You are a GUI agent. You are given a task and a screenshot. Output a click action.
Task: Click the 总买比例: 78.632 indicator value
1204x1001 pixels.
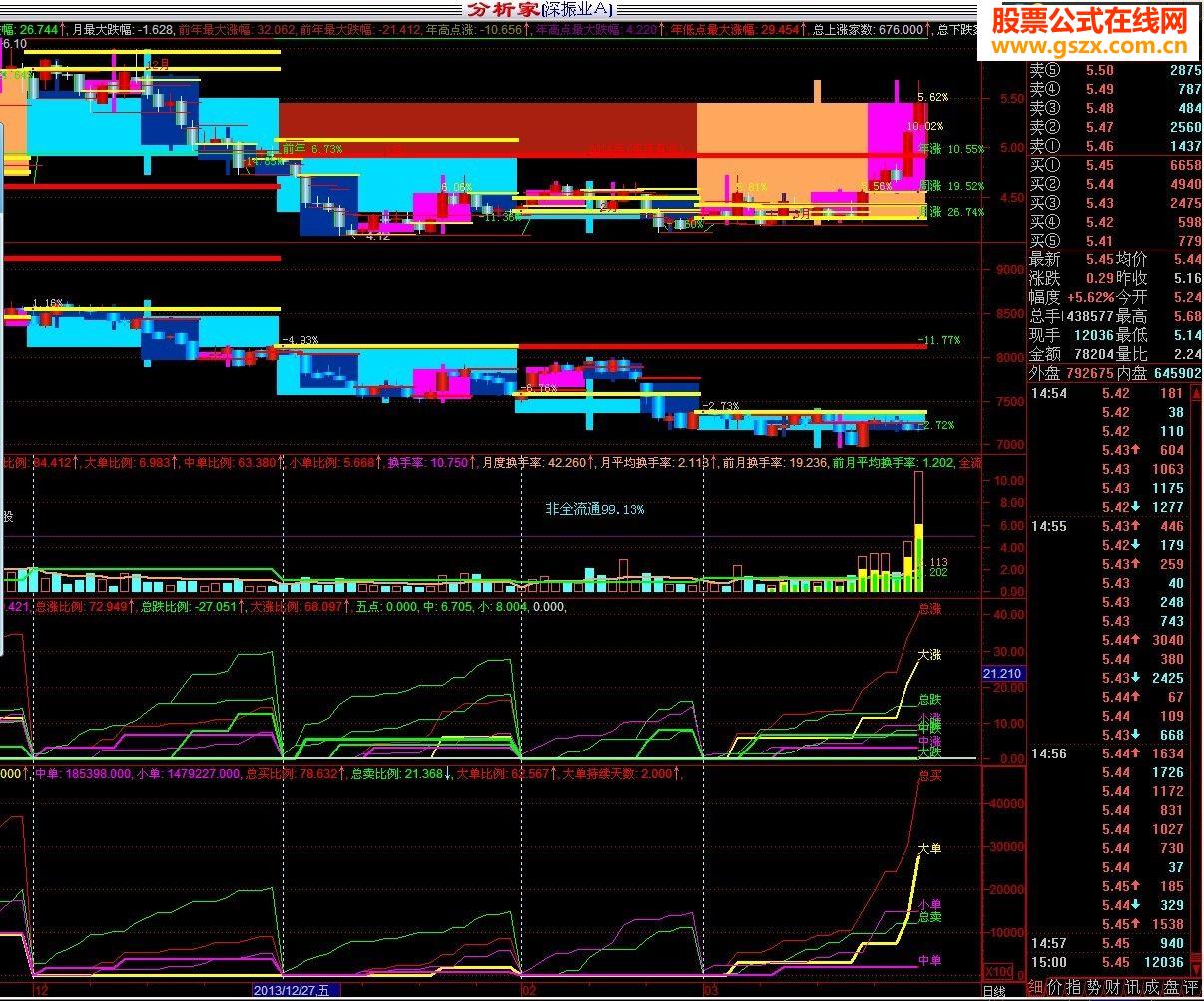[x=295, y=773]
